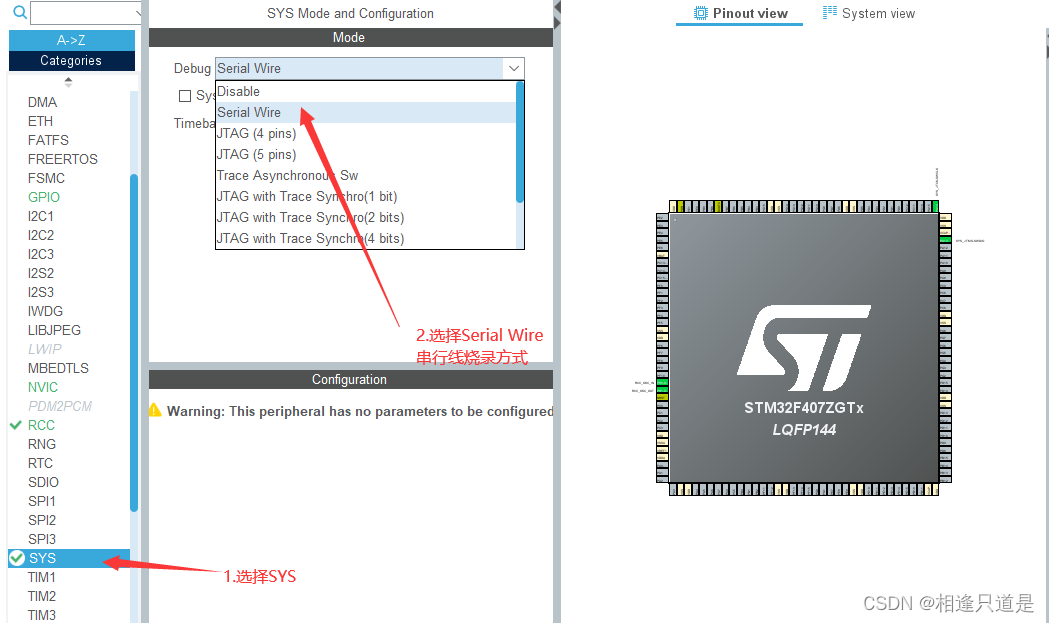Select DMA in the peripheral list
This screenshot has height=623, width=1049.
(x=42, y=102)
